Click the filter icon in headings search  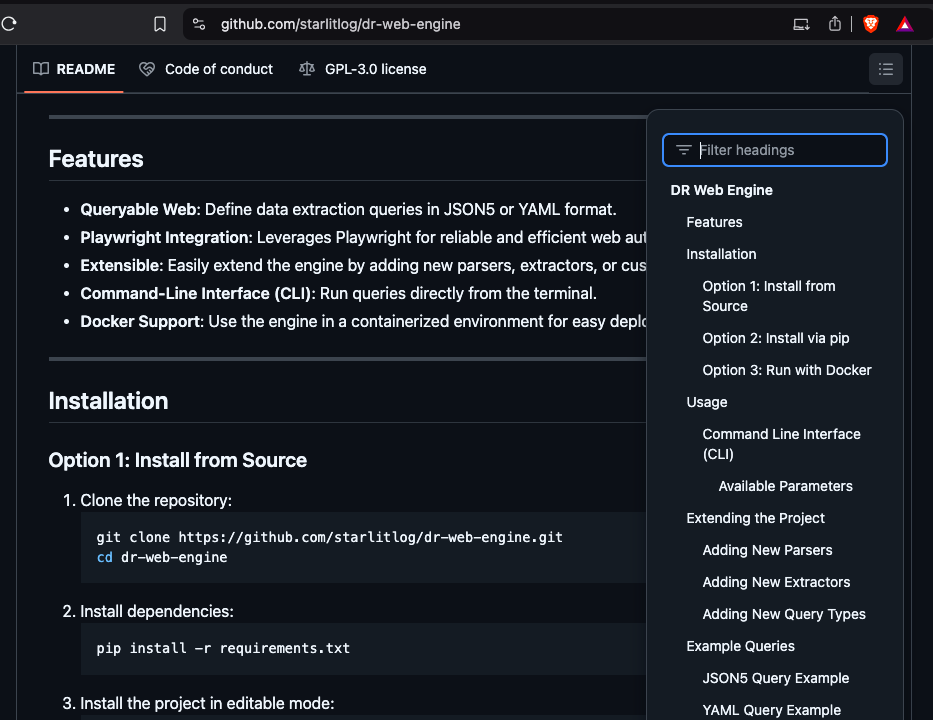click(684, 150)
